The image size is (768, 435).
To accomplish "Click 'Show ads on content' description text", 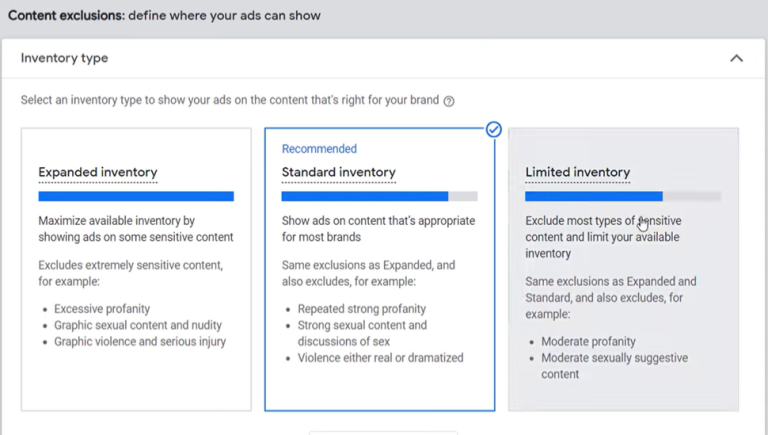I will (x=378, y=229).
